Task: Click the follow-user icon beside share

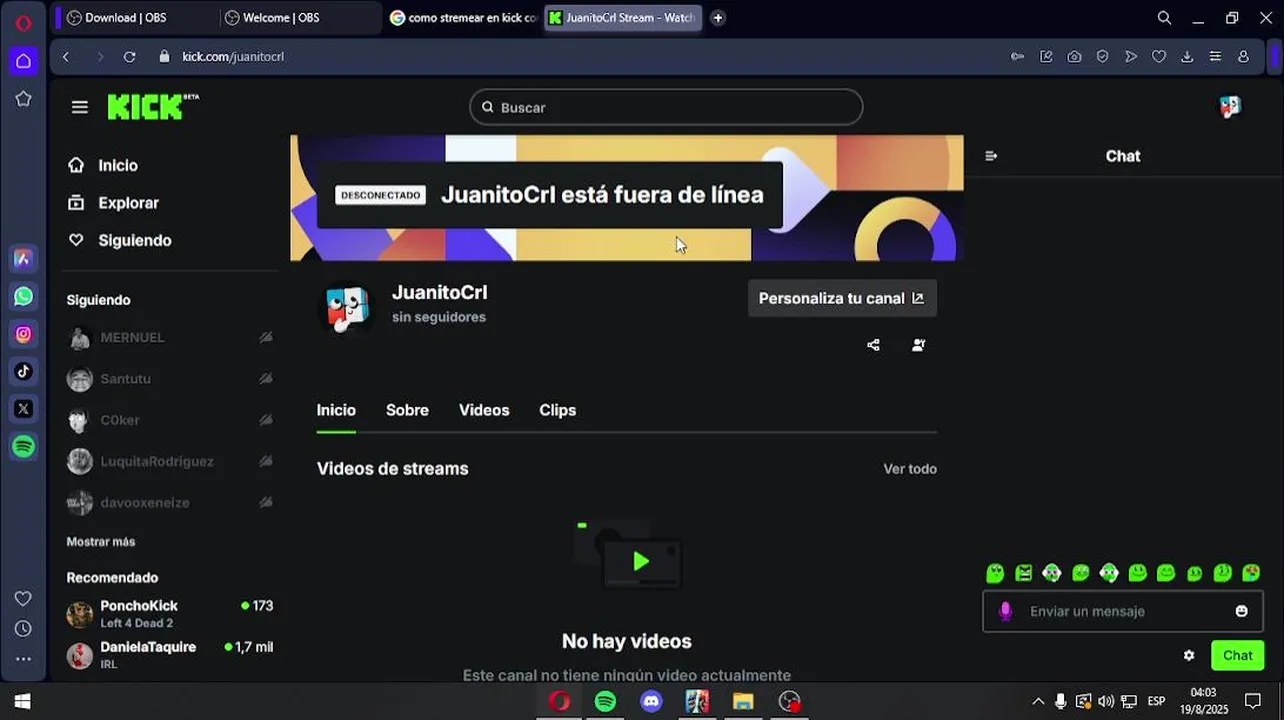Action: pos(918,345)
